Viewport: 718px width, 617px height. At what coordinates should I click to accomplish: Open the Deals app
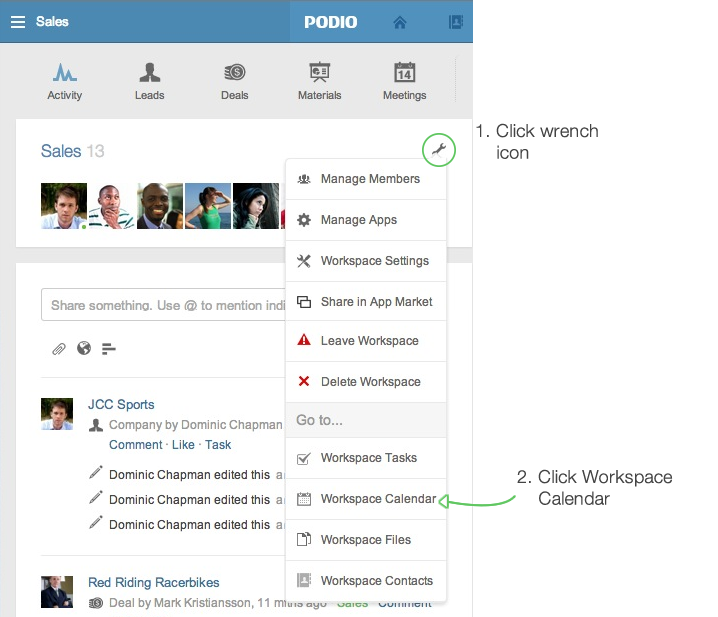(234, 82)
